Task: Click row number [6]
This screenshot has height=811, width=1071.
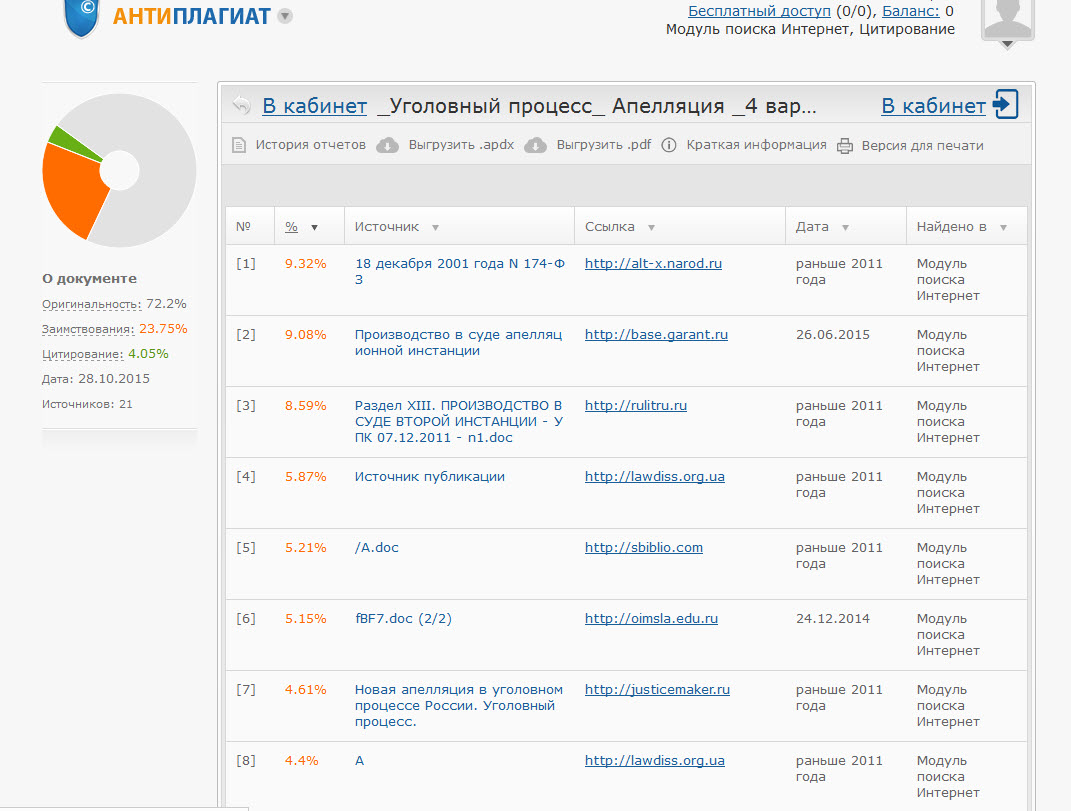Action: click(246, 619)
